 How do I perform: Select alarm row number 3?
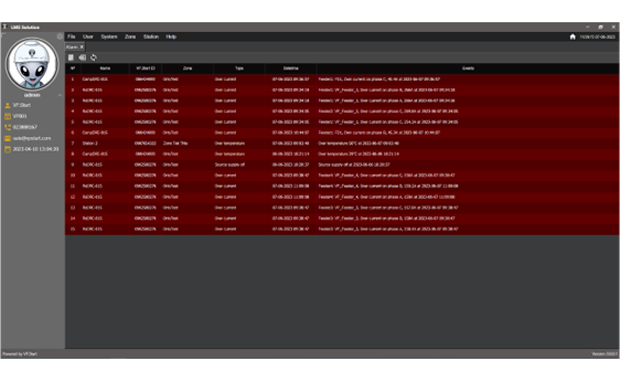pyautogui.click(x=342, y=100)
